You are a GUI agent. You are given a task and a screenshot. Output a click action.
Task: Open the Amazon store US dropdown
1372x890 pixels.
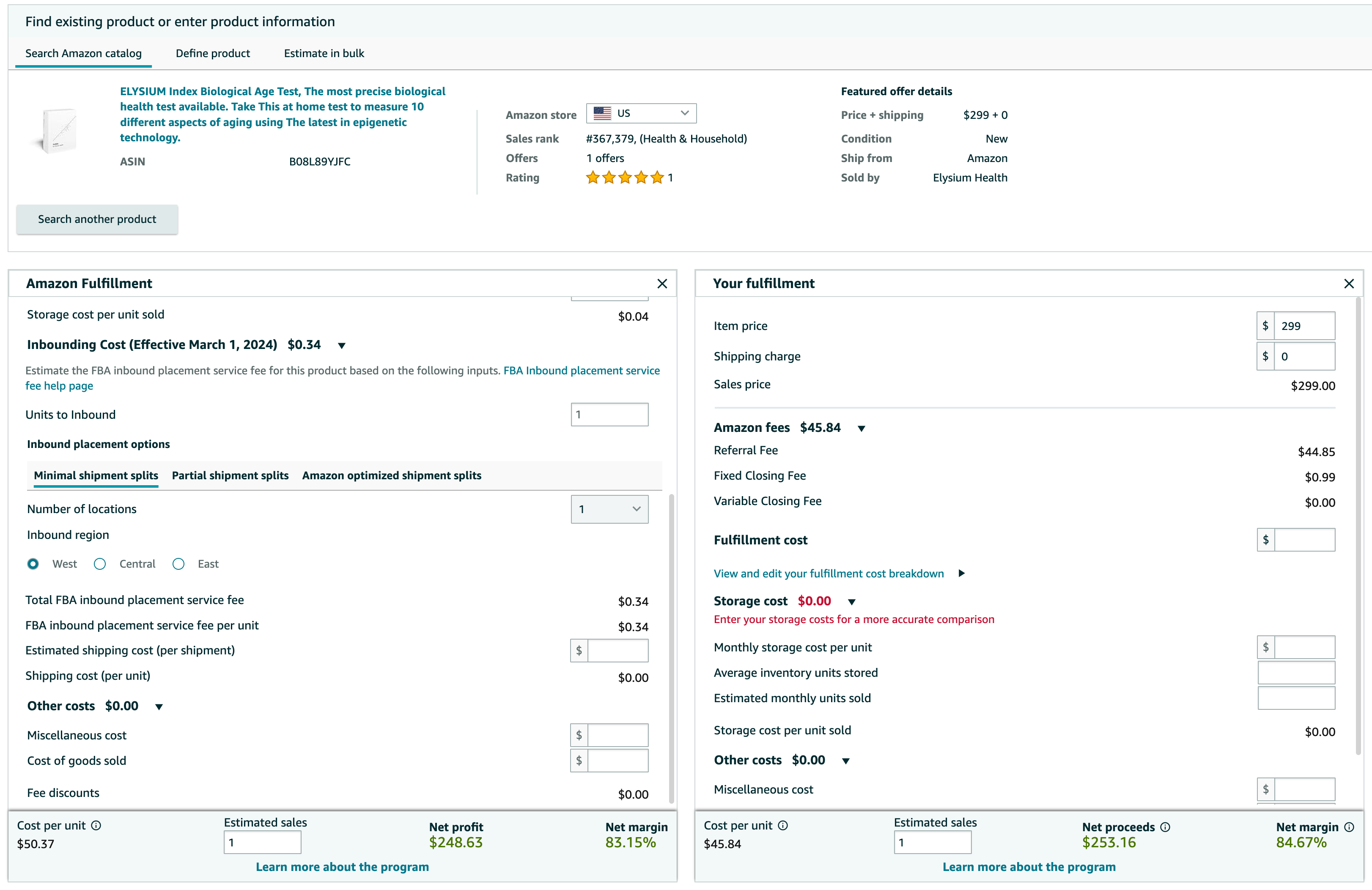tap(641, 113)
